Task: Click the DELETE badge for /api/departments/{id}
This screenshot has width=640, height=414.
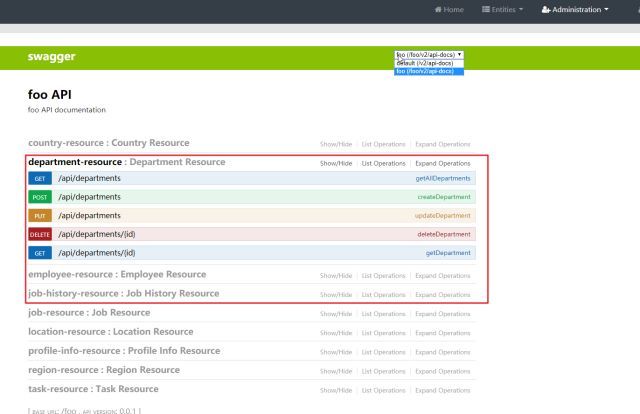Action: (40, 234)
